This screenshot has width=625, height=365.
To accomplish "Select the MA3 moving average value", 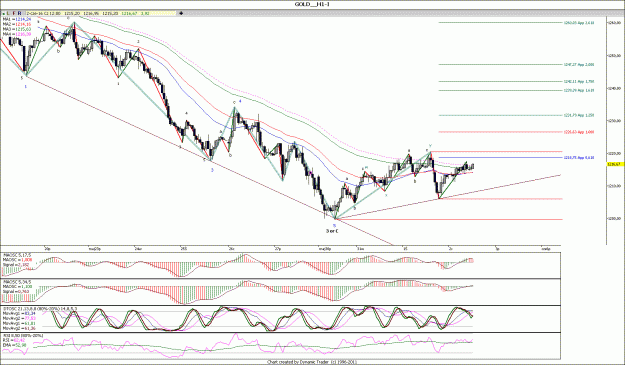I will pos(23,29).
